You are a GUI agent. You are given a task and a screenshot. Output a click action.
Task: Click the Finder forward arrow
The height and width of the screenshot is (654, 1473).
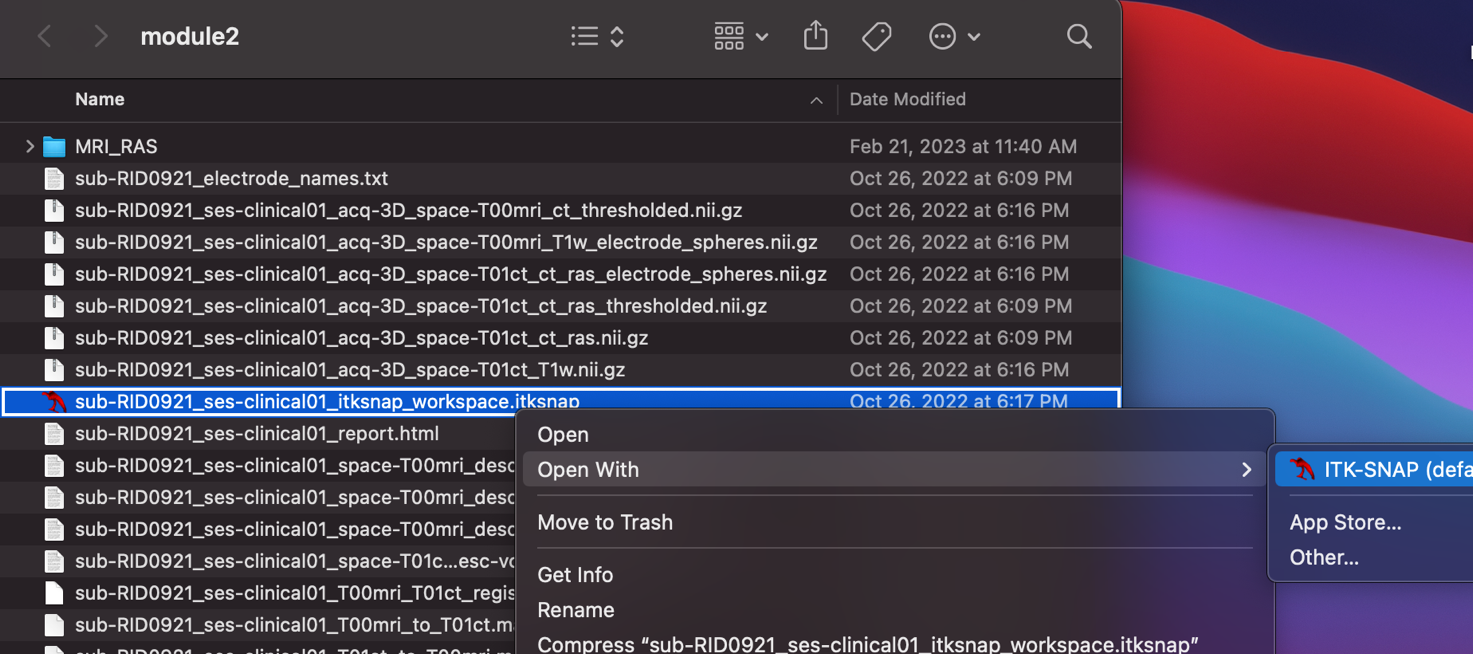pyautogui.click(x=100, y=37)
